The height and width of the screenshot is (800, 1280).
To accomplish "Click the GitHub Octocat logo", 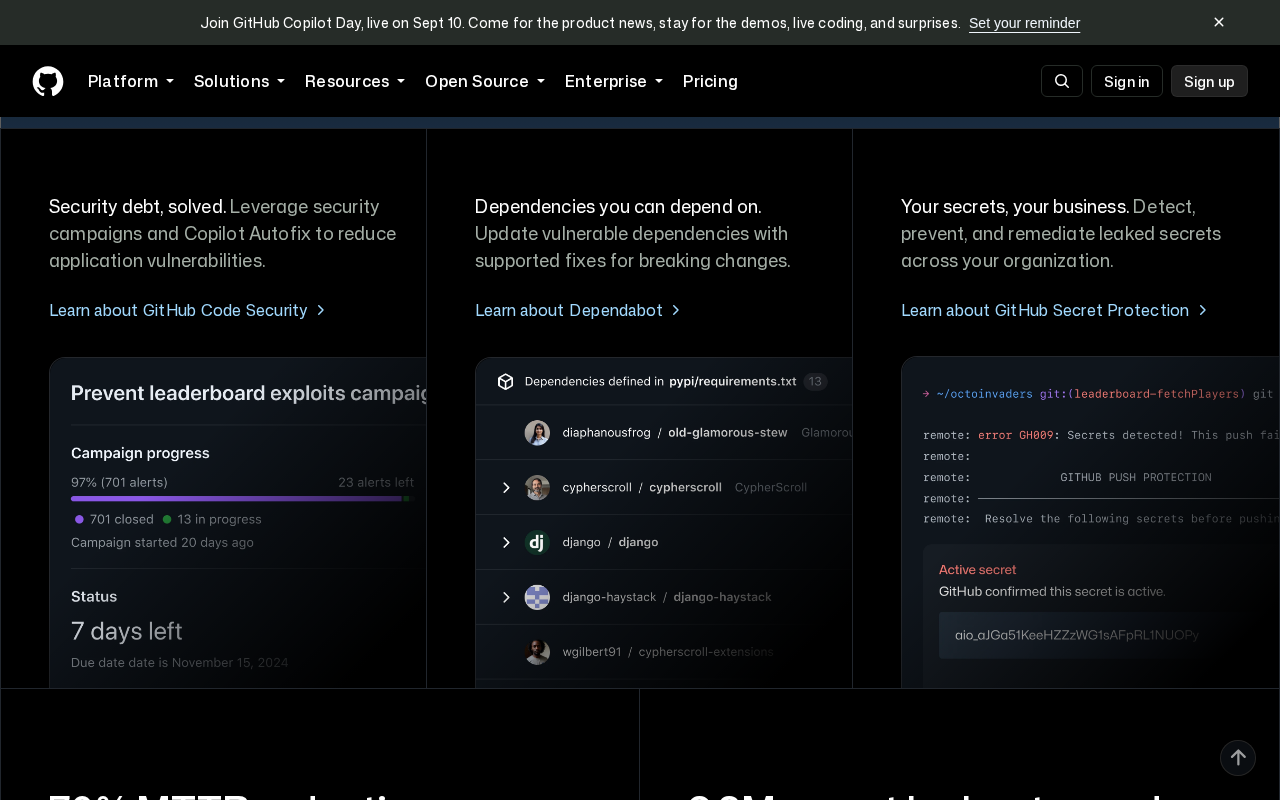I will coord(48,81).
